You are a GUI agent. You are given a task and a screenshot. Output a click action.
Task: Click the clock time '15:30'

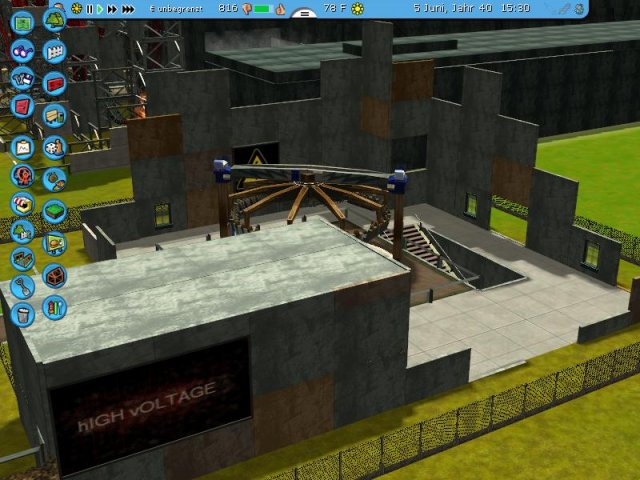516,8
